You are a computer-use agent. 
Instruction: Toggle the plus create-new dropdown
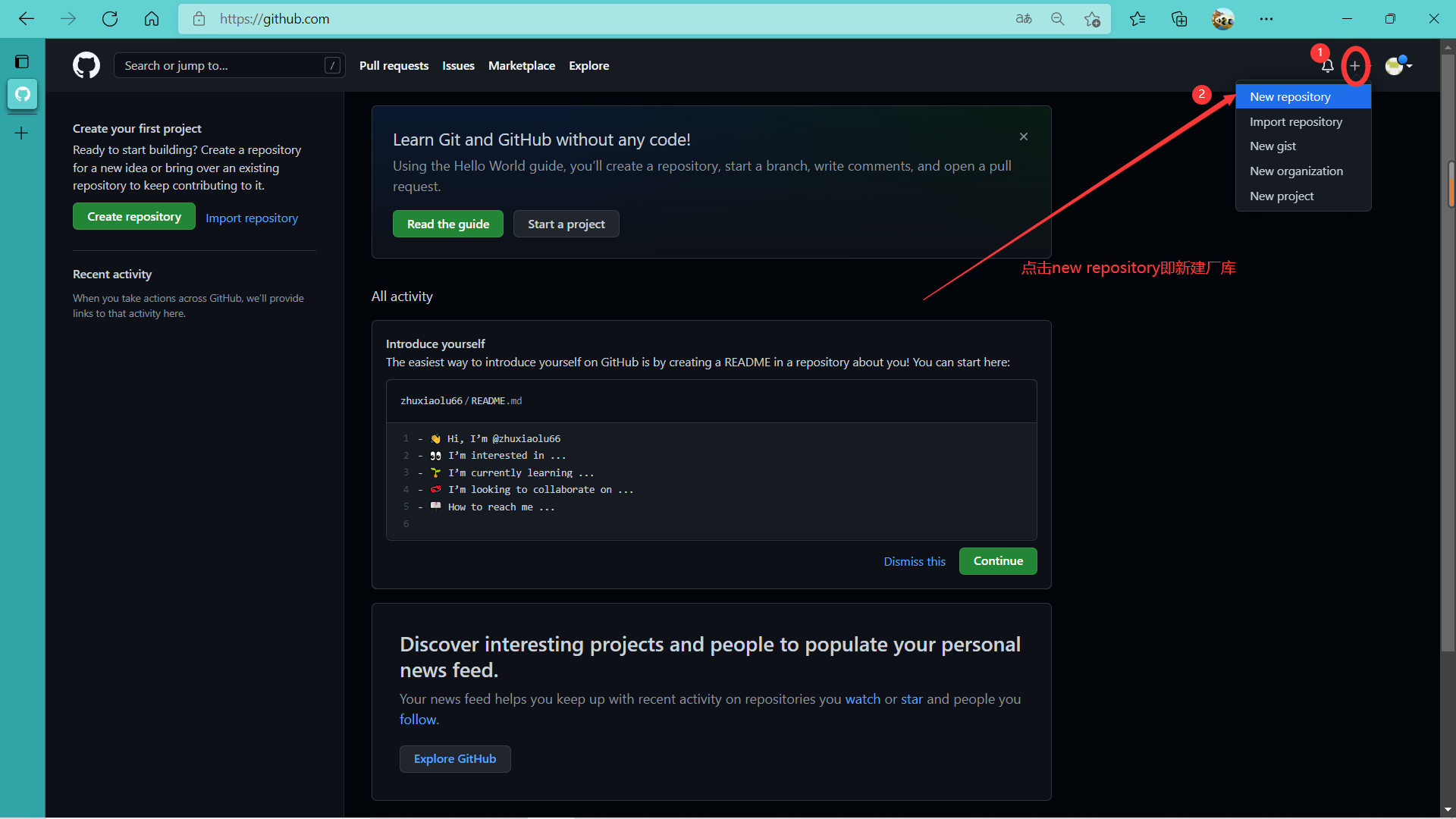coord(1355,66)
